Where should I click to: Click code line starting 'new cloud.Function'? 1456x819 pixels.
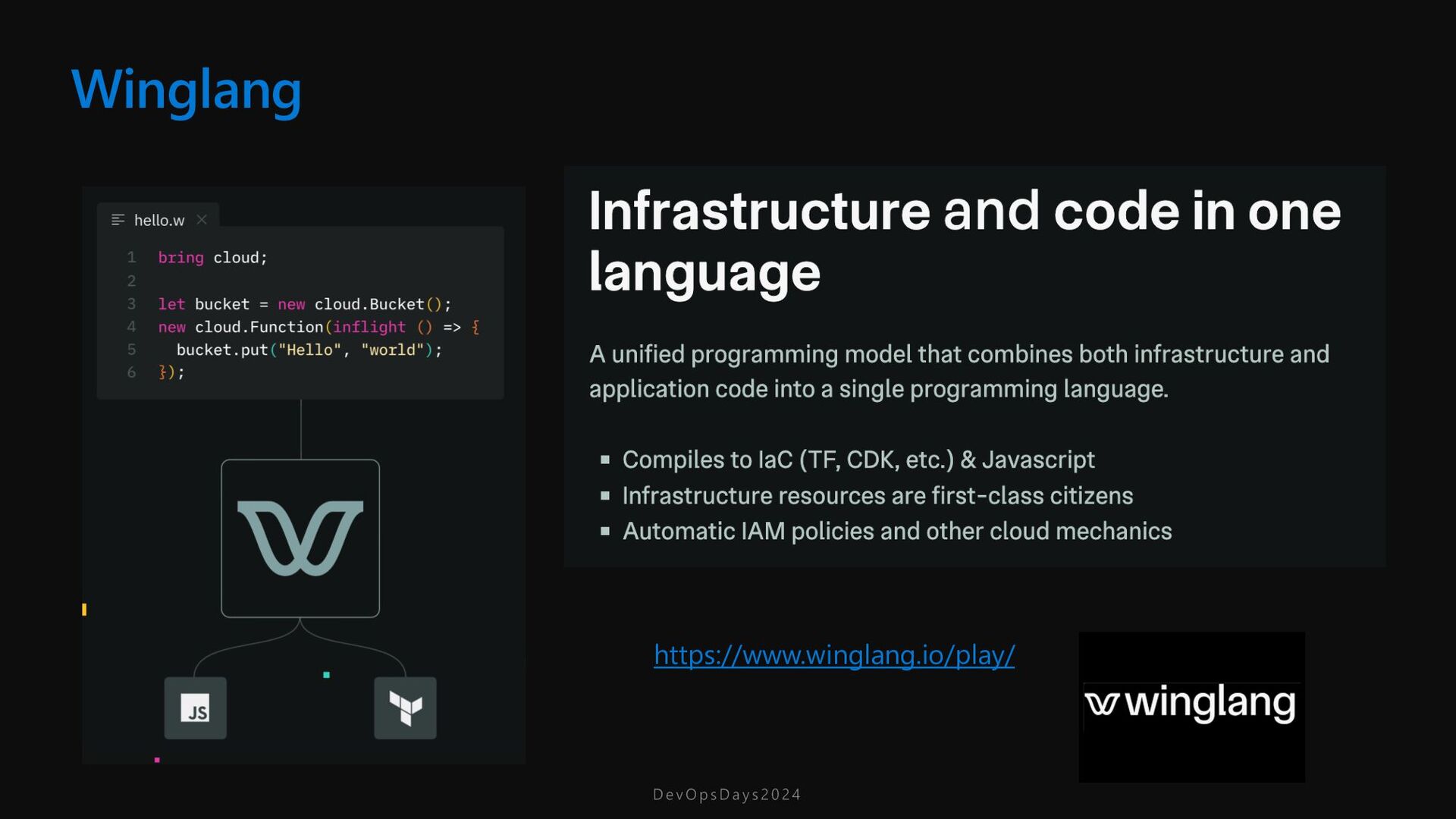(319, 327)
